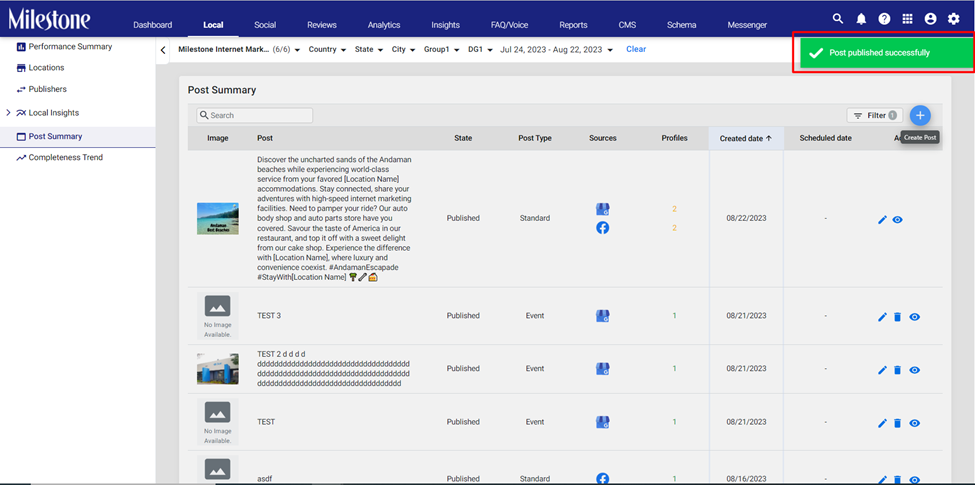
Task: Open the Country dropdown
Action: click(x=327, y=50)
